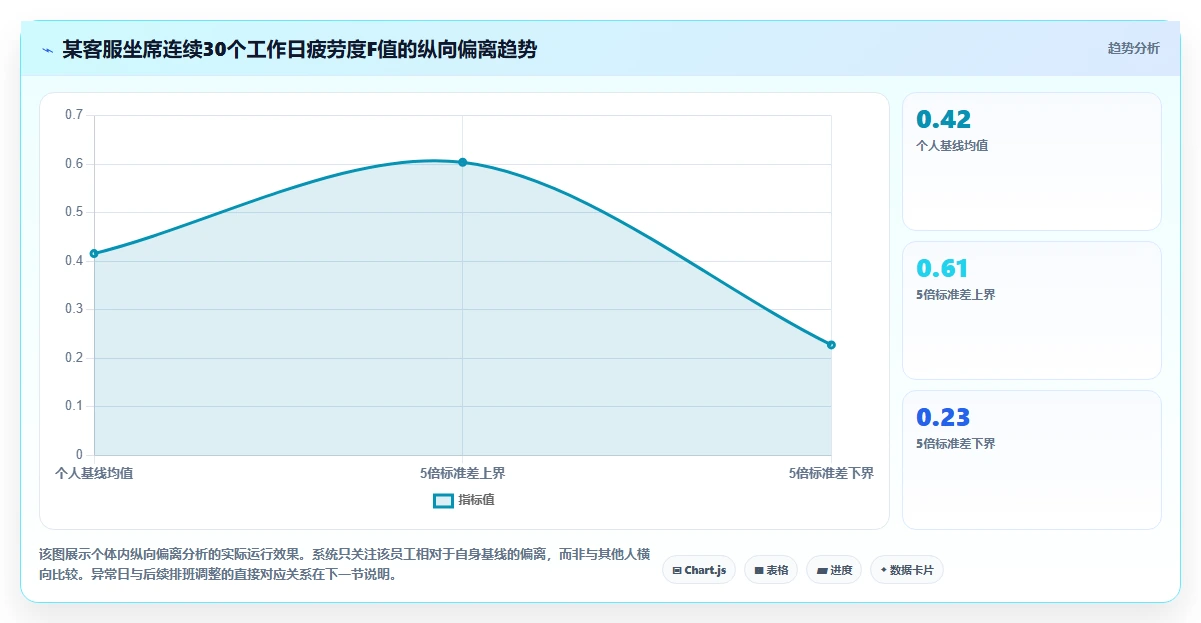
Task: Click the 0.42 value in the baseline card
Action: click(x=943, y=119)
